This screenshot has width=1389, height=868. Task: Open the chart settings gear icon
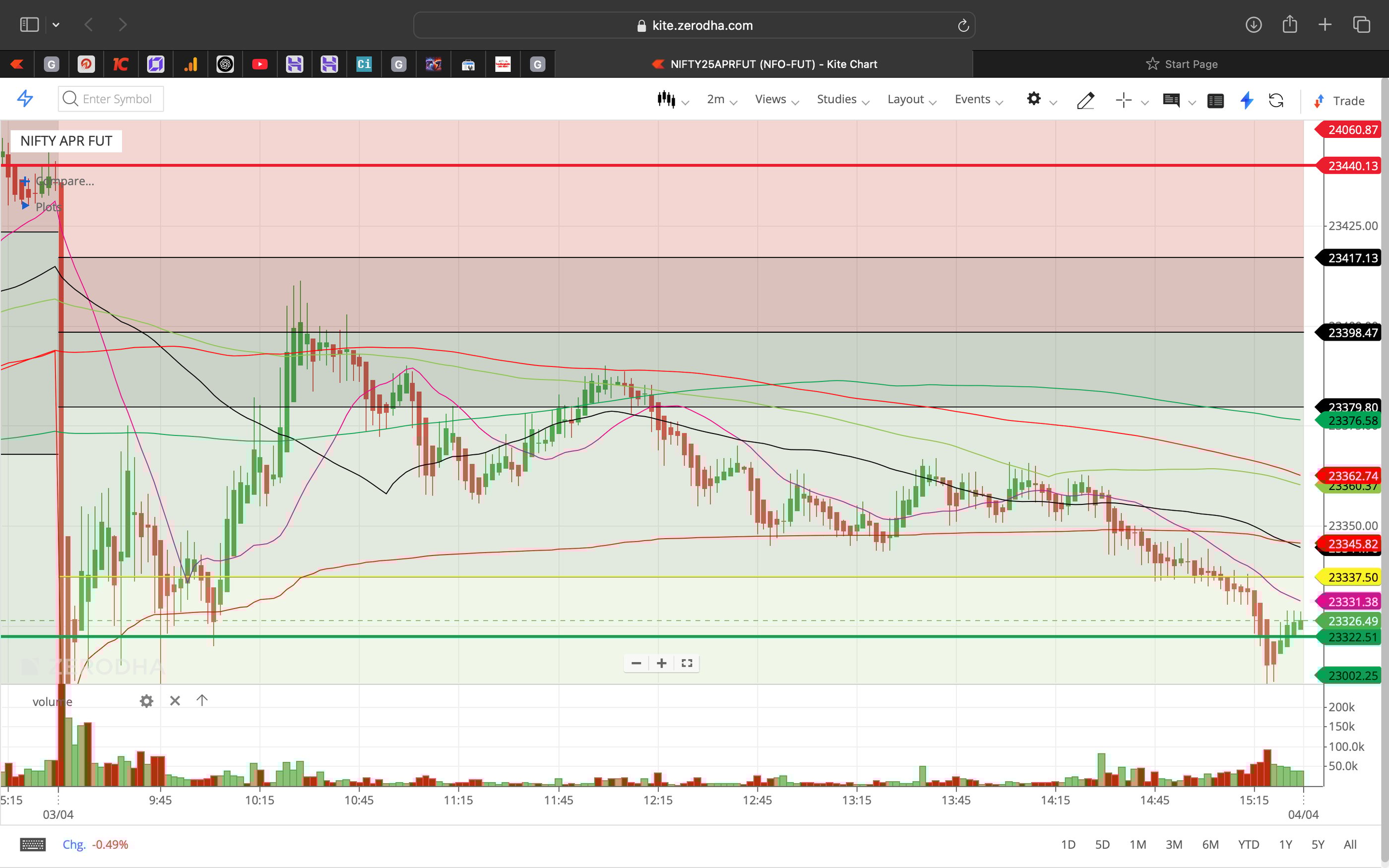click(x=1035, y=99)
